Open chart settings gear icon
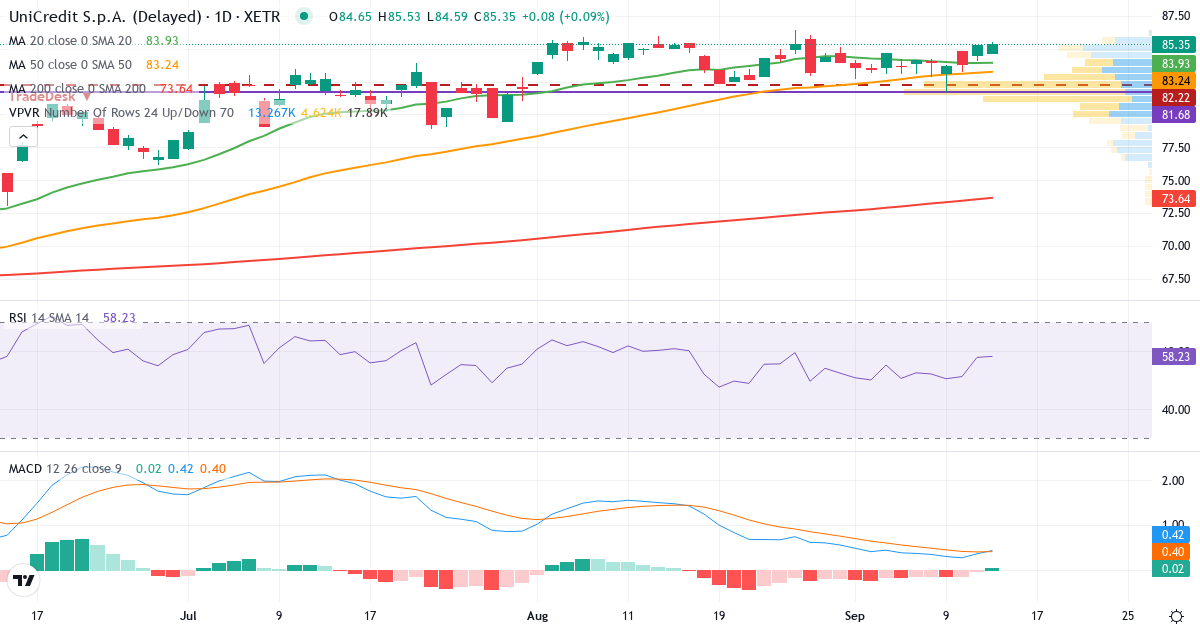The width and height of the screenshot is (1200, 630). [x=1176, y=614]
